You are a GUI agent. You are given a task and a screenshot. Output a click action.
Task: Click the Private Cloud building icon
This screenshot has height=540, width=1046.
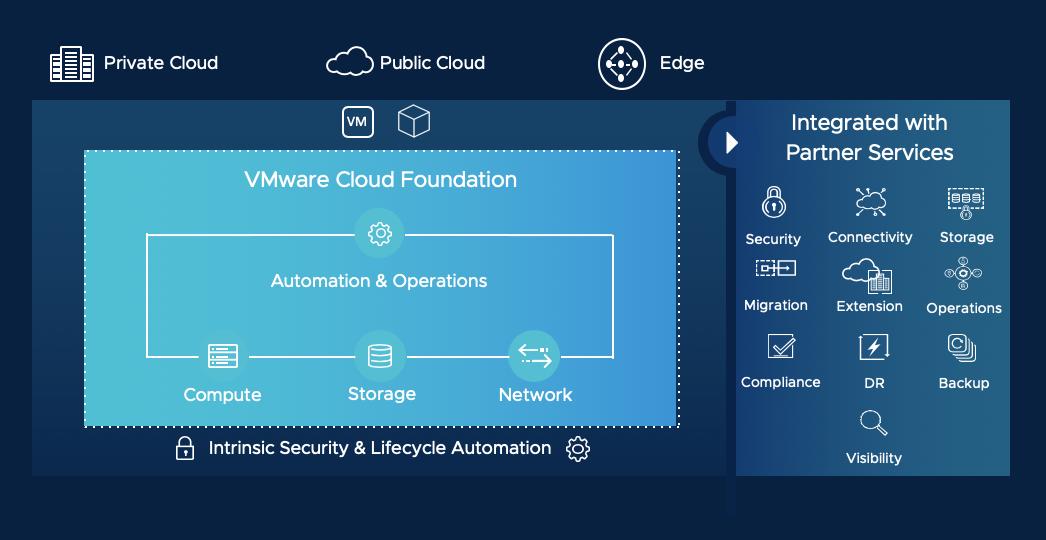[72, 64]
